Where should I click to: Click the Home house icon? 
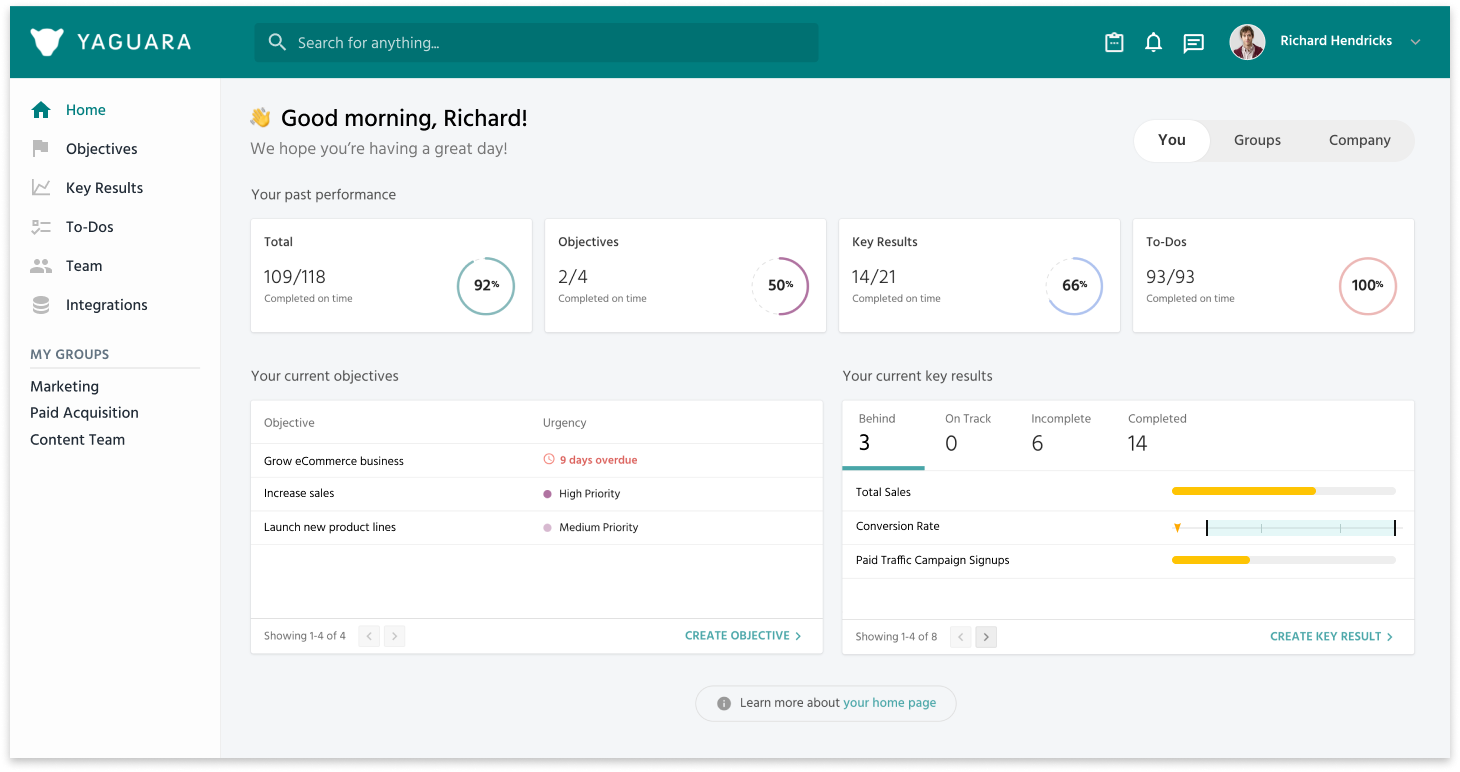[41, 110]
